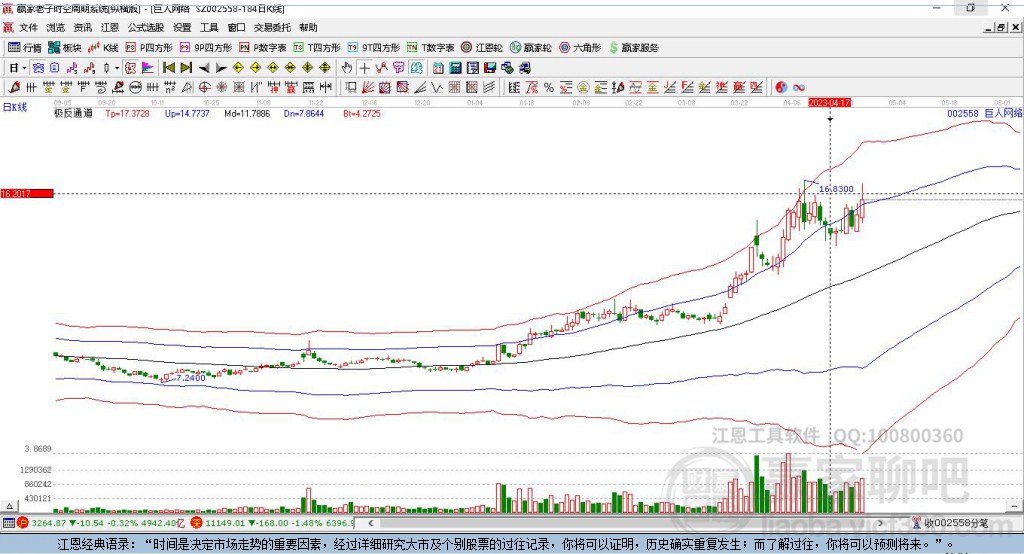Select the spiral drawing tool

coord(101,88)
